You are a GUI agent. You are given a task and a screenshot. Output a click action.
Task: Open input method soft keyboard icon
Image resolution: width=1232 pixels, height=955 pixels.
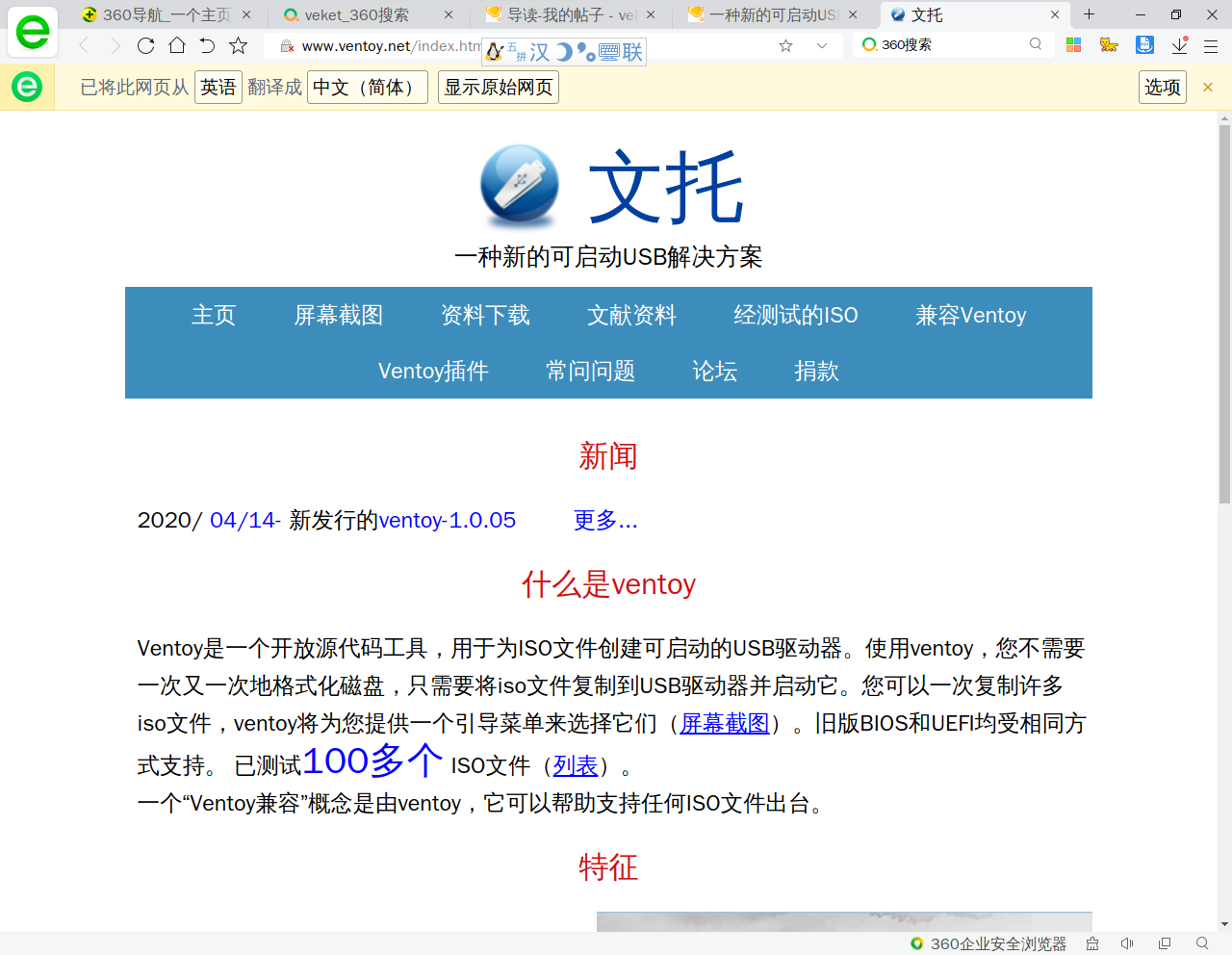[608, 52]
